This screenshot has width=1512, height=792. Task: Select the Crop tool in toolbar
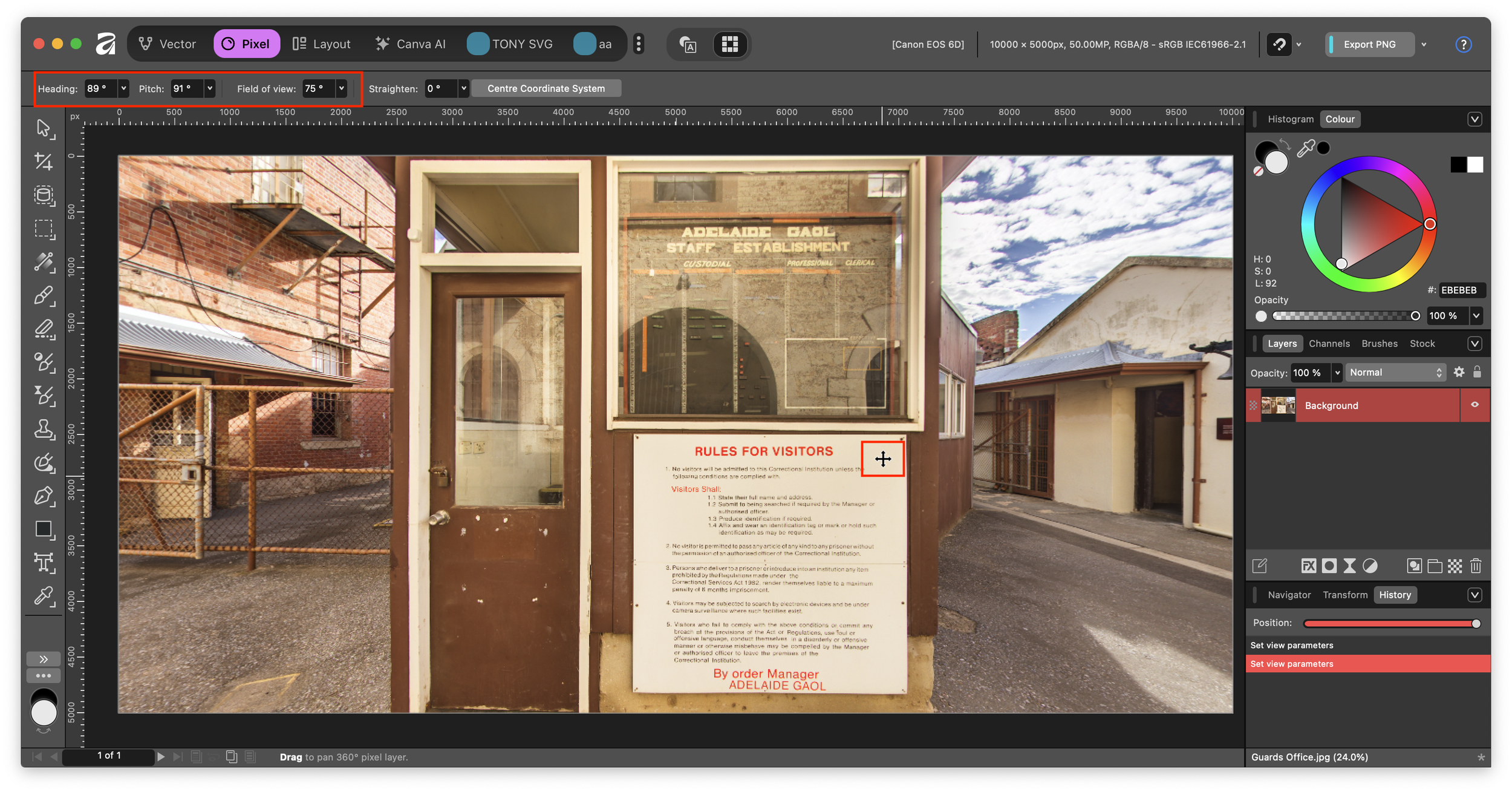[x=44, y=162]
